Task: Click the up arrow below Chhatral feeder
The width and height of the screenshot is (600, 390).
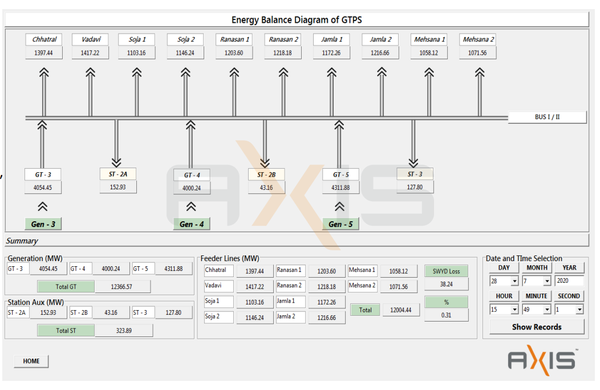Action: pos(44,92)
